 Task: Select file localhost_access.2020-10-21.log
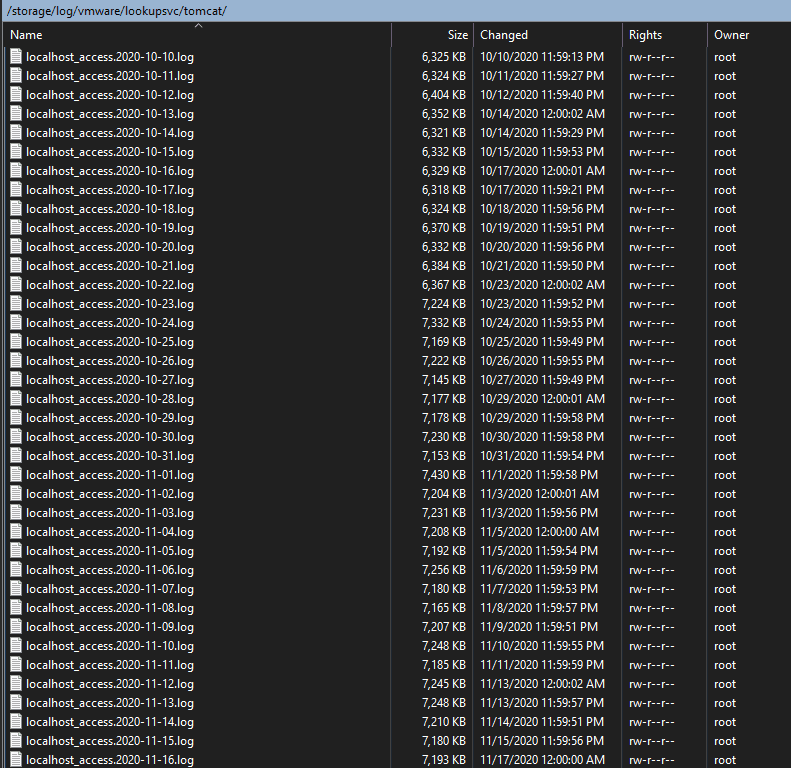pos(110,266)
